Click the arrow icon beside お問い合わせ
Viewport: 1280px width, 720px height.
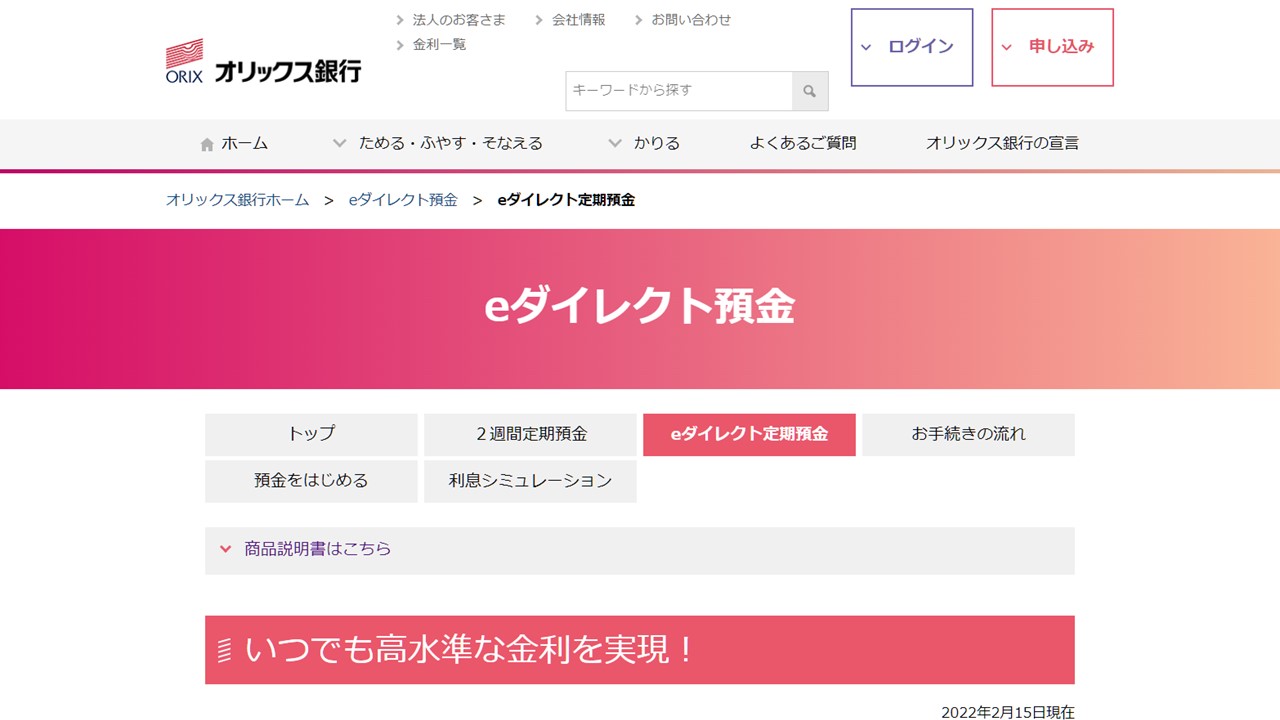(x=640, y=18)
